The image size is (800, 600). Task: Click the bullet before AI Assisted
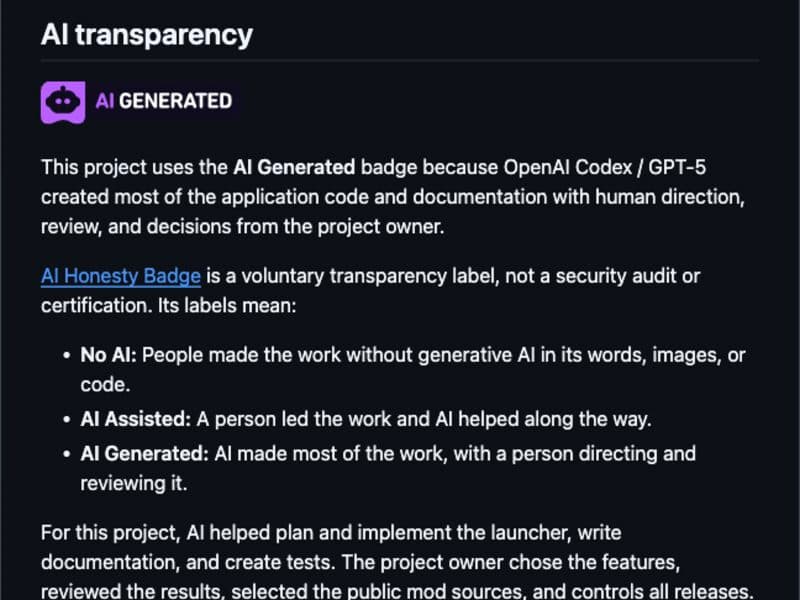click(x=66, y=420)
